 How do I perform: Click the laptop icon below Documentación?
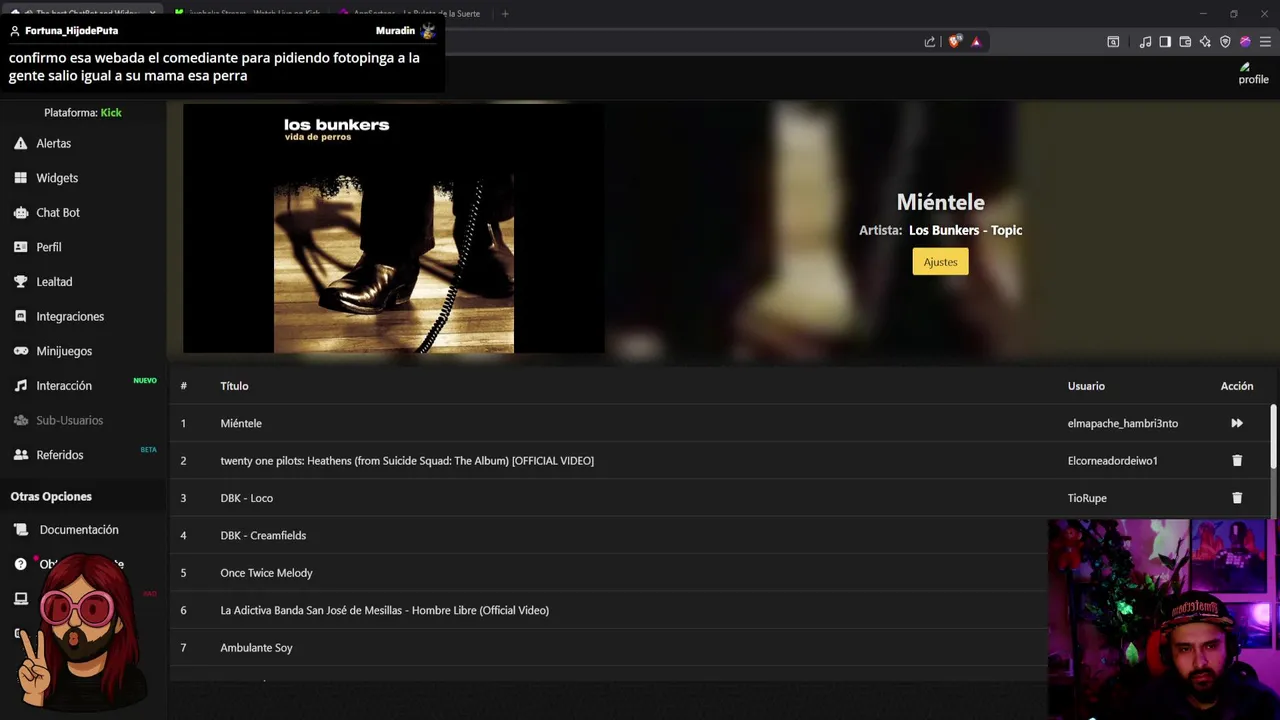click(x=20, y=599)
